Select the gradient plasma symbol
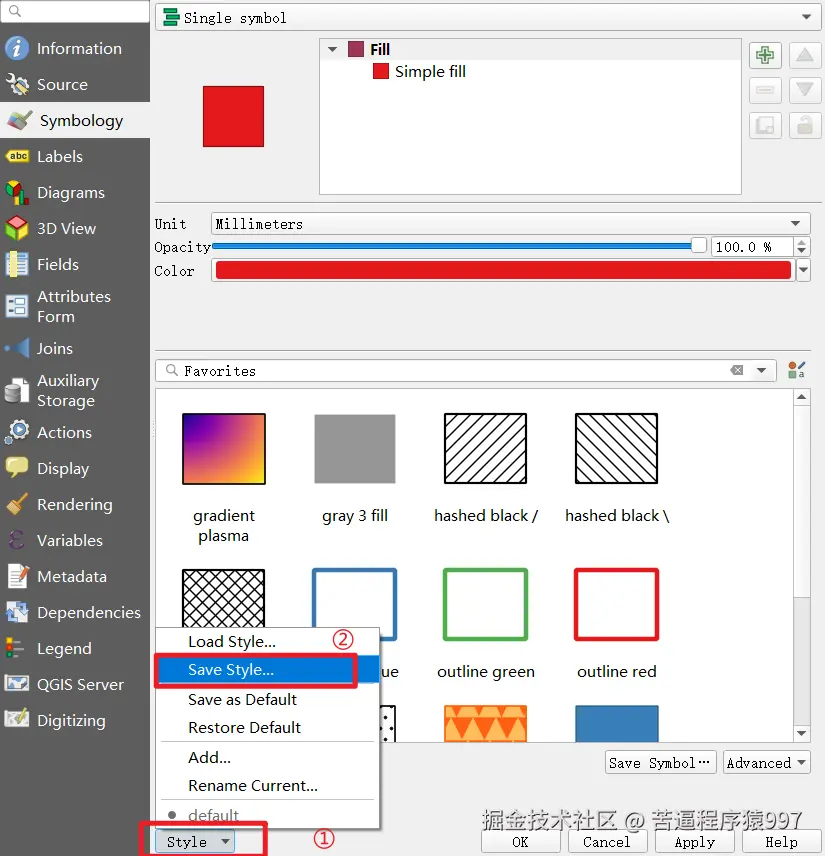This screenshot has height=856, width=825. (x=224, y=449)
